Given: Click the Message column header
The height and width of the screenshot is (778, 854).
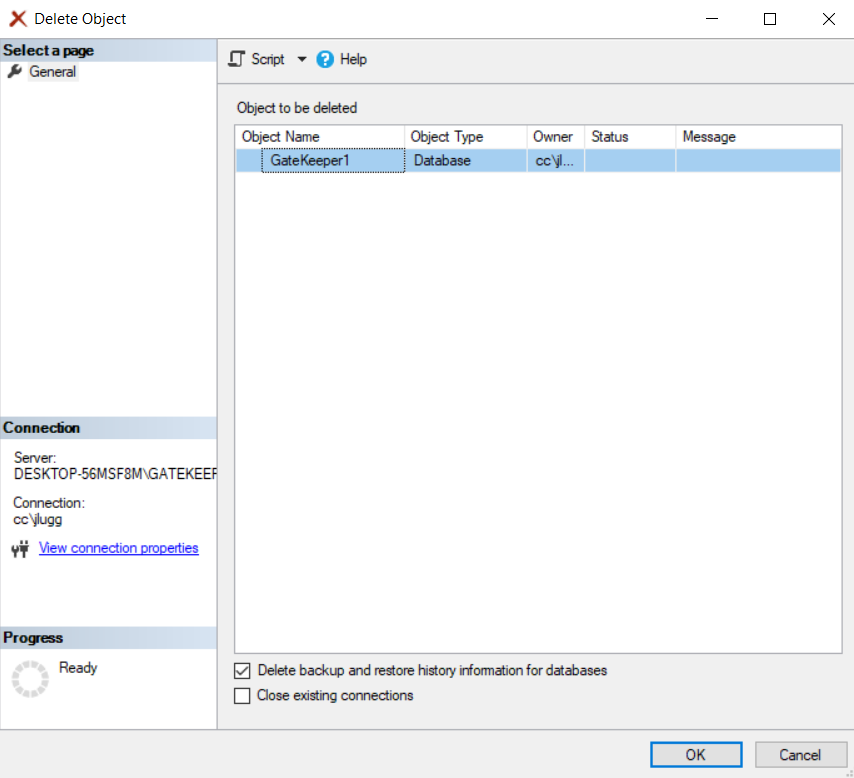Looking at the screenshot, I should (x=756, y=137).
